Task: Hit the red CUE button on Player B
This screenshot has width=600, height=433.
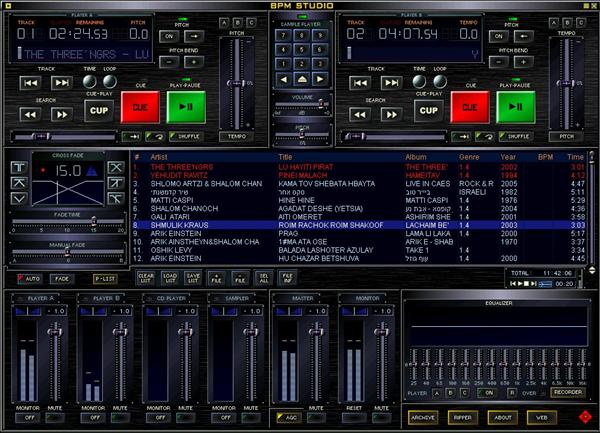Action: (x=470, y=107)
